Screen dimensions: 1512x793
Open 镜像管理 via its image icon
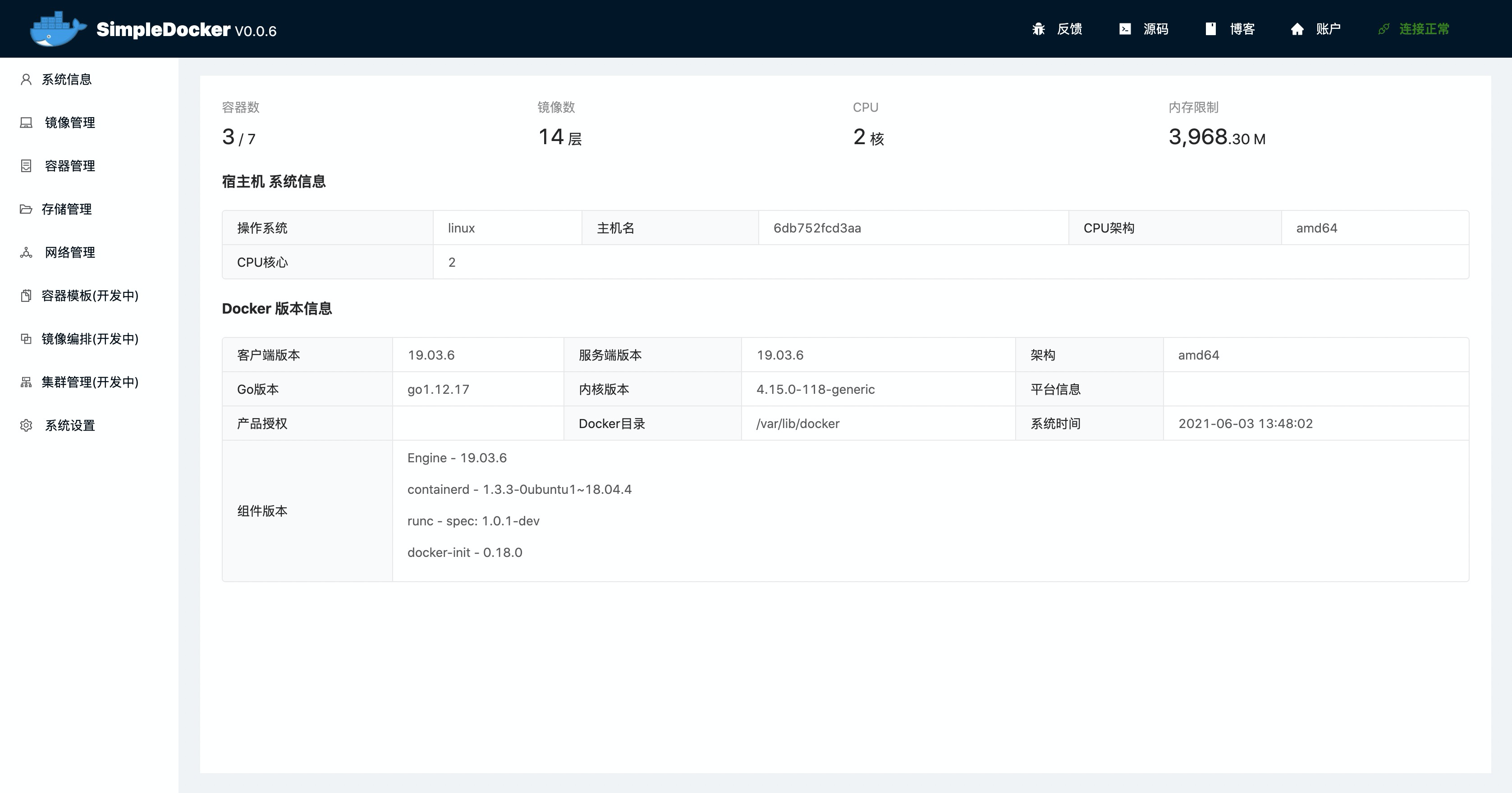(x=26, y=123)
